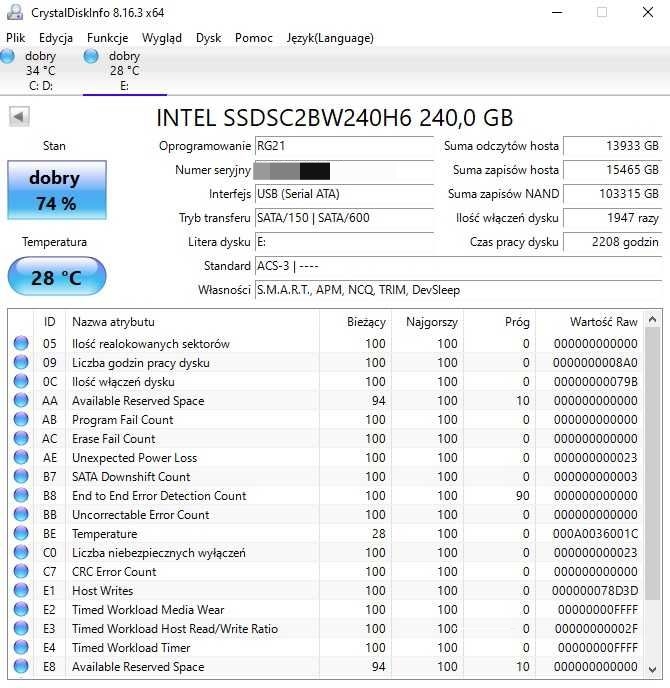The image size is (670, 688).
Task: Click the Bieżący column header
Action: click(355, 322)
